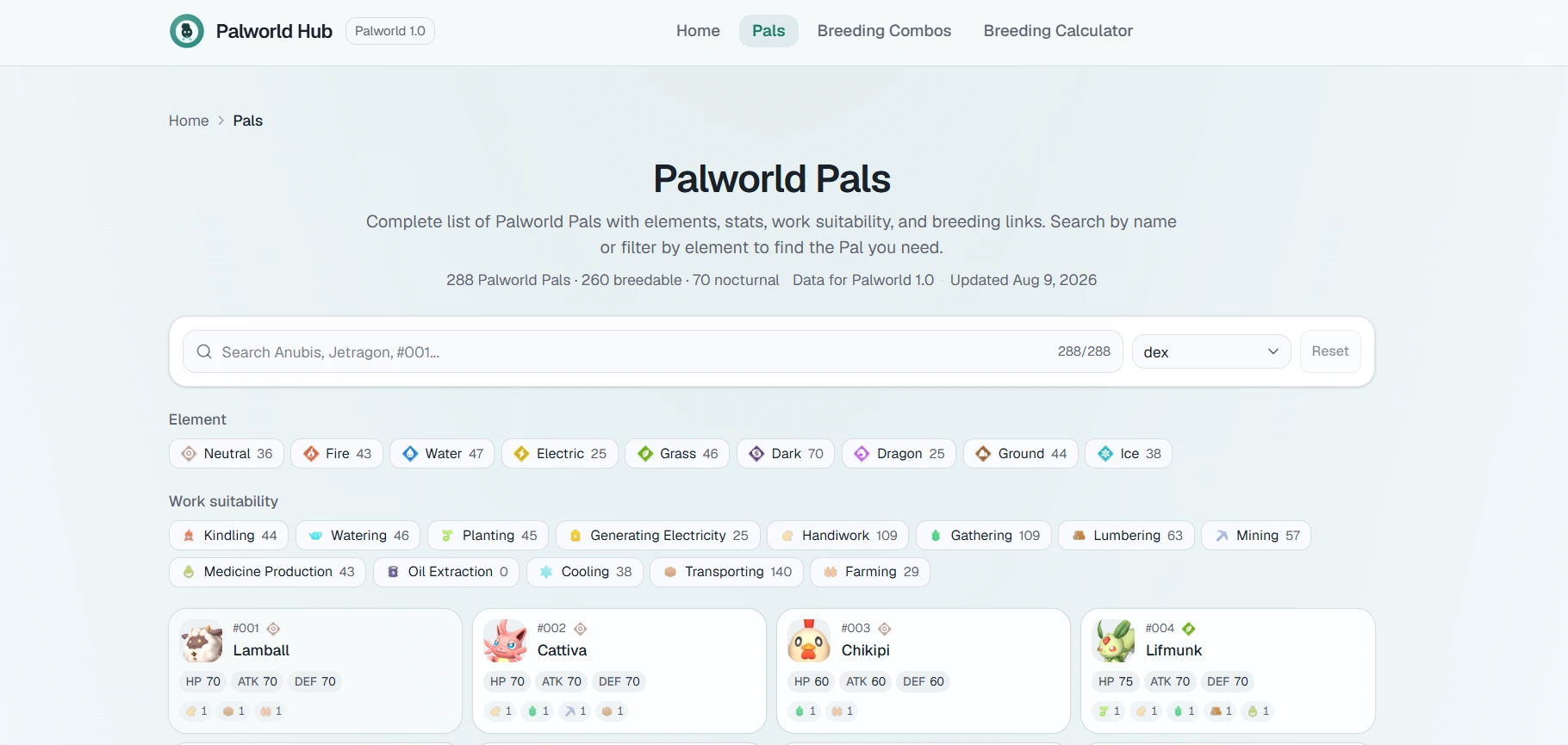Click the Neutral element icon on Lamball card
1568x745 pixels.
point(273,629)
